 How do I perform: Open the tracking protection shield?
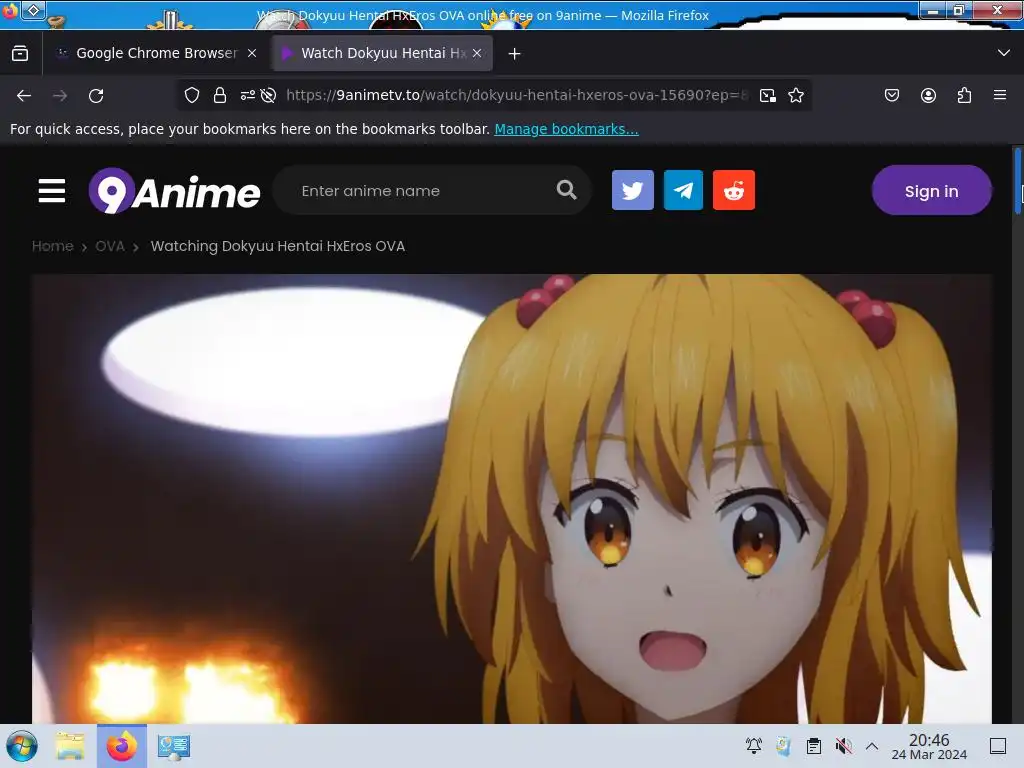[x=191, y=95]
